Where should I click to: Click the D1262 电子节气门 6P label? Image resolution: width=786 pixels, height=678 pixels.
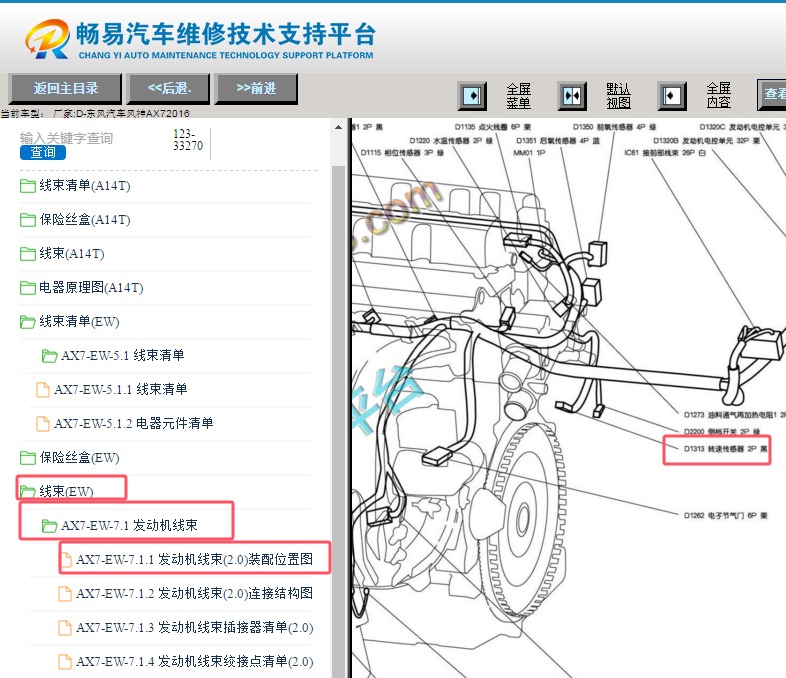coord(725,515)
